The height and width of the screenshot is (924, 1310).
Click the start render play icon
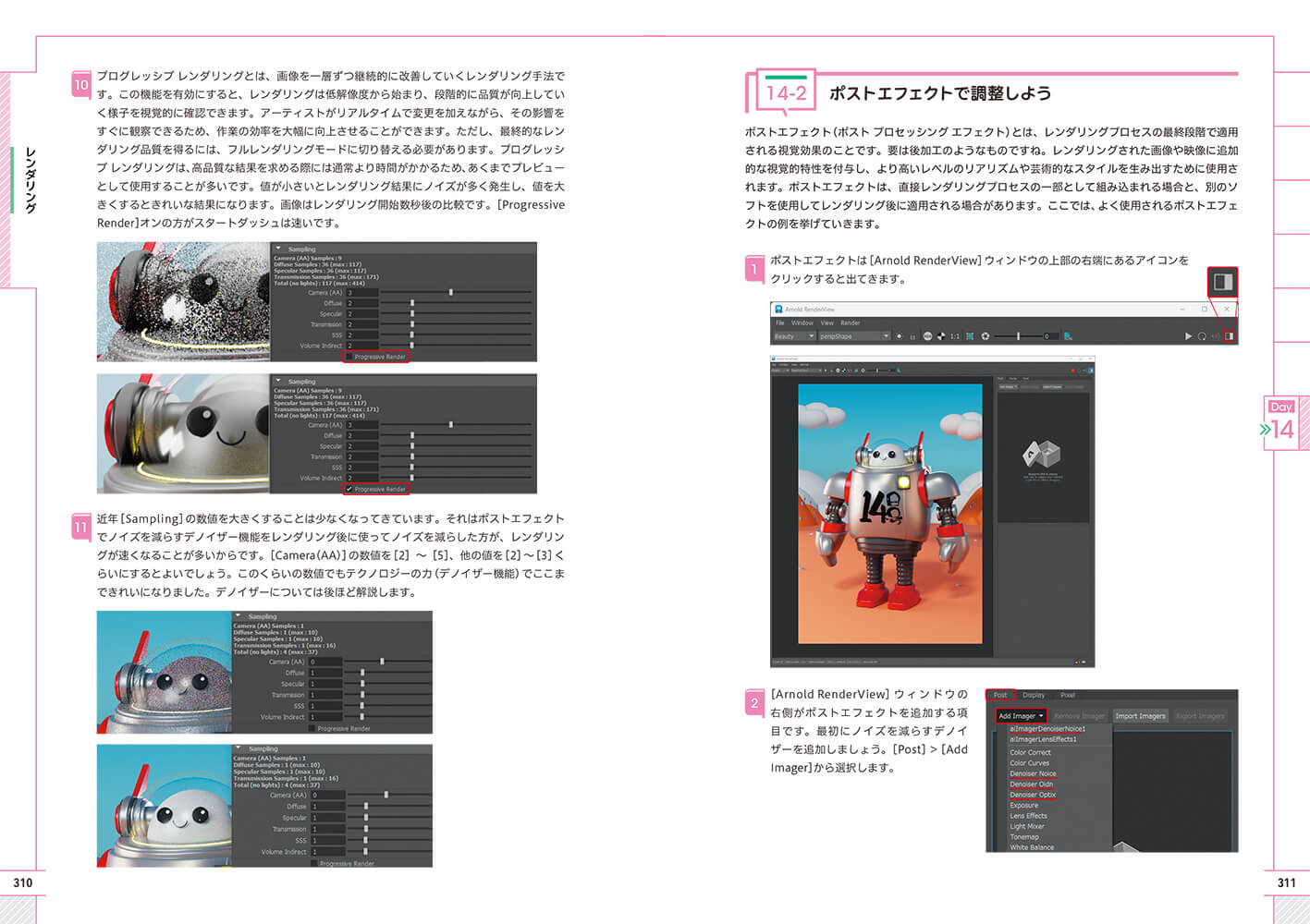(x=1188, y=336)
